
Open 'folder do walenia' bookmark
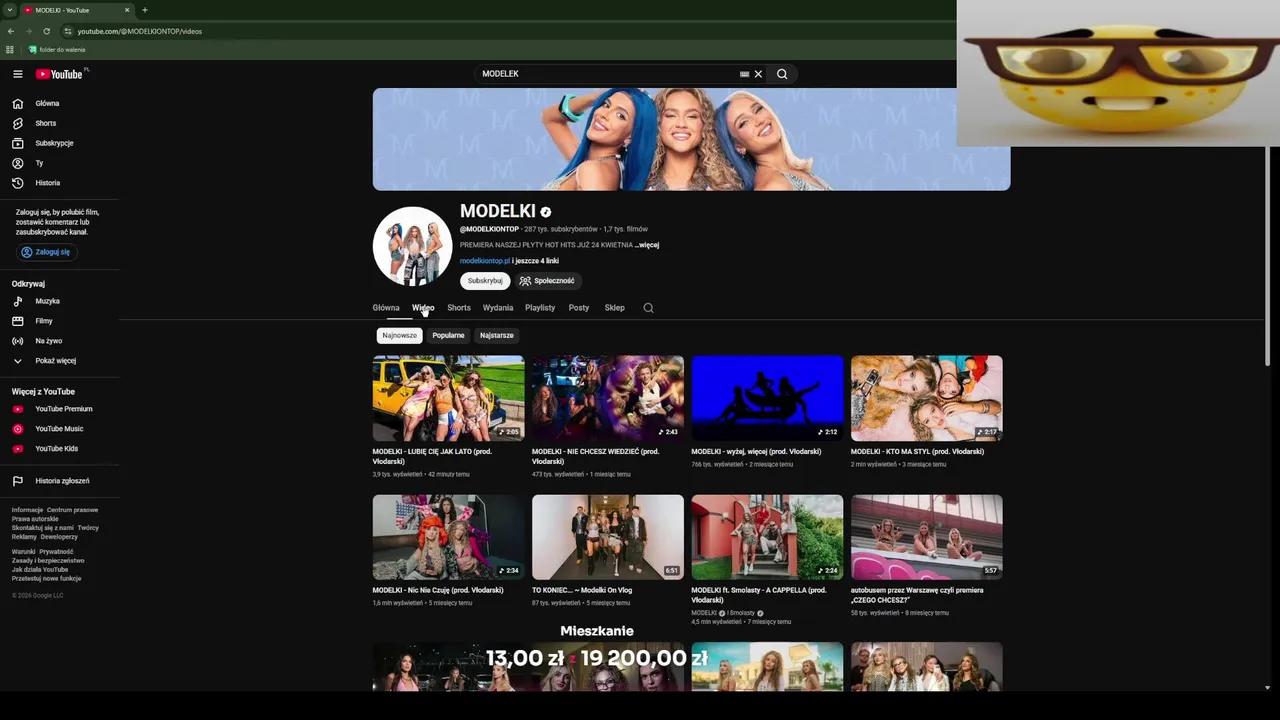pos(57,50)
